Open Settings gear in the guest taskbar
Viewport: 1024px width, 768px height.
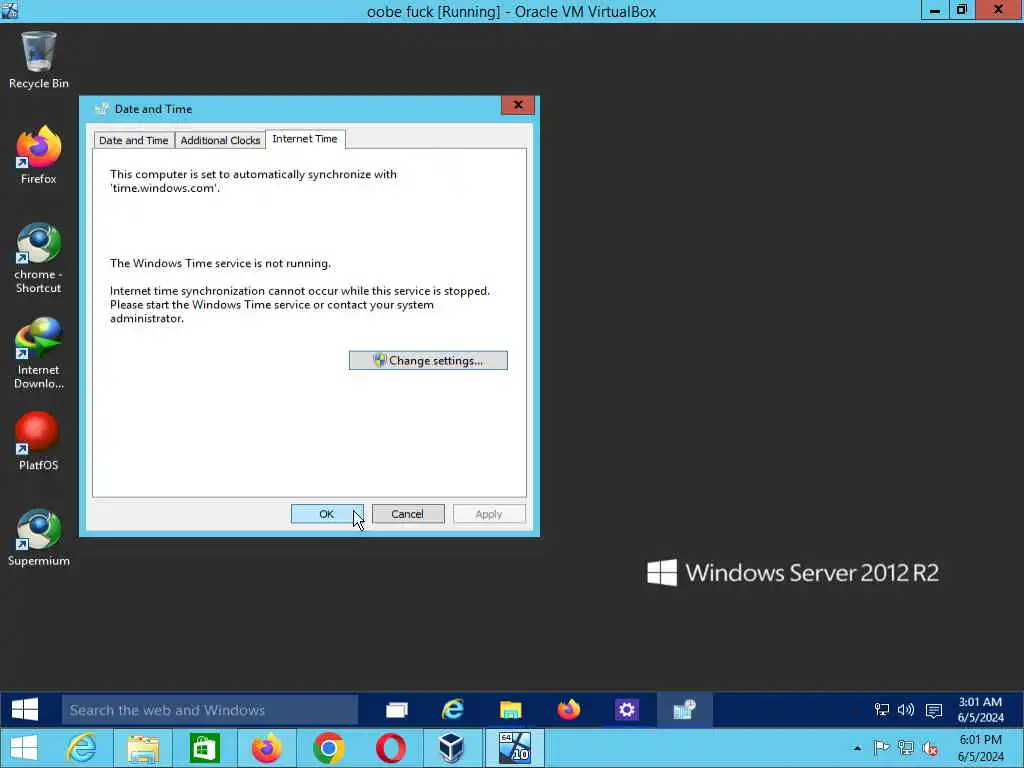coord(626,710)
